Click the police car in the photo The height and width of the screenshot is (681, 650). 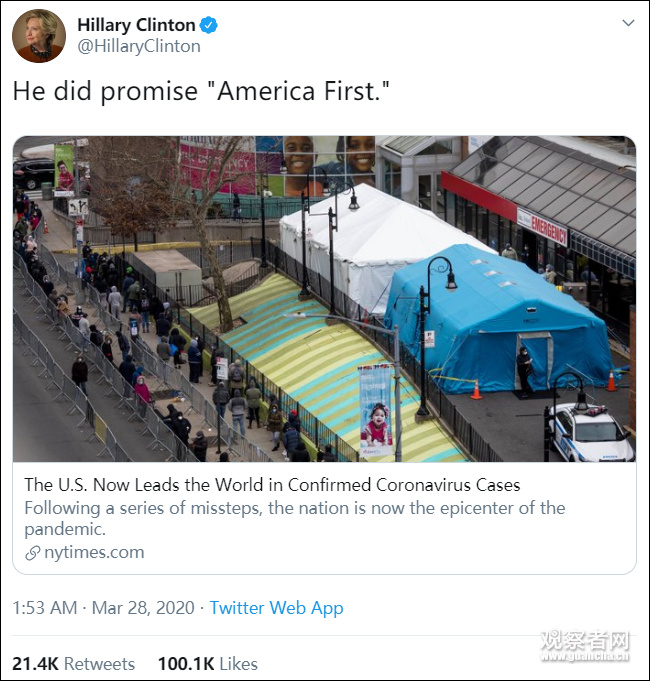tap(589, 432)
